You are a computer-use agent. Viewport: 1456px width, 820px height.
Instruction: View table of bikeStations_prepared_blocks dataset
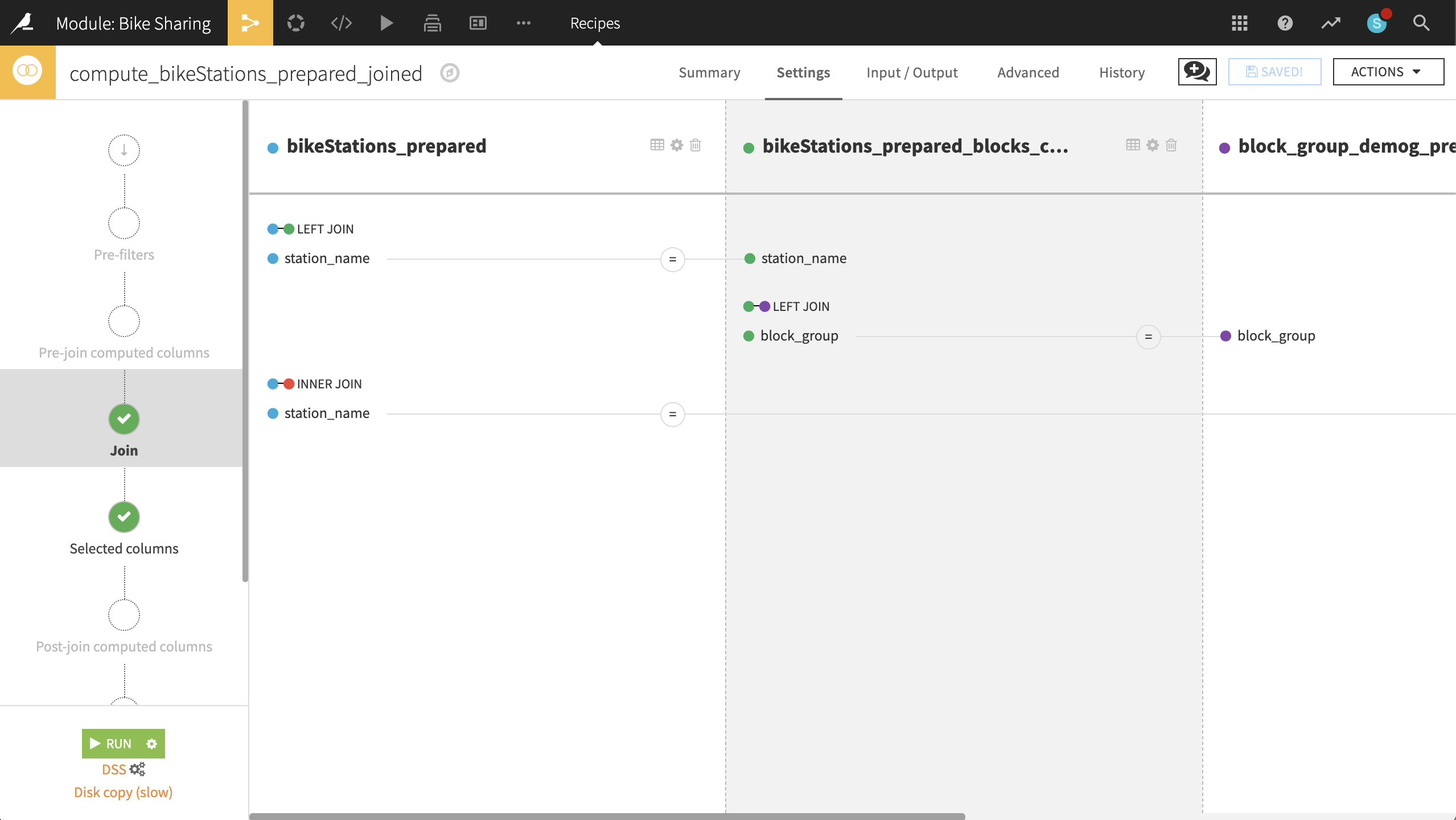[x=1133, y=145]
